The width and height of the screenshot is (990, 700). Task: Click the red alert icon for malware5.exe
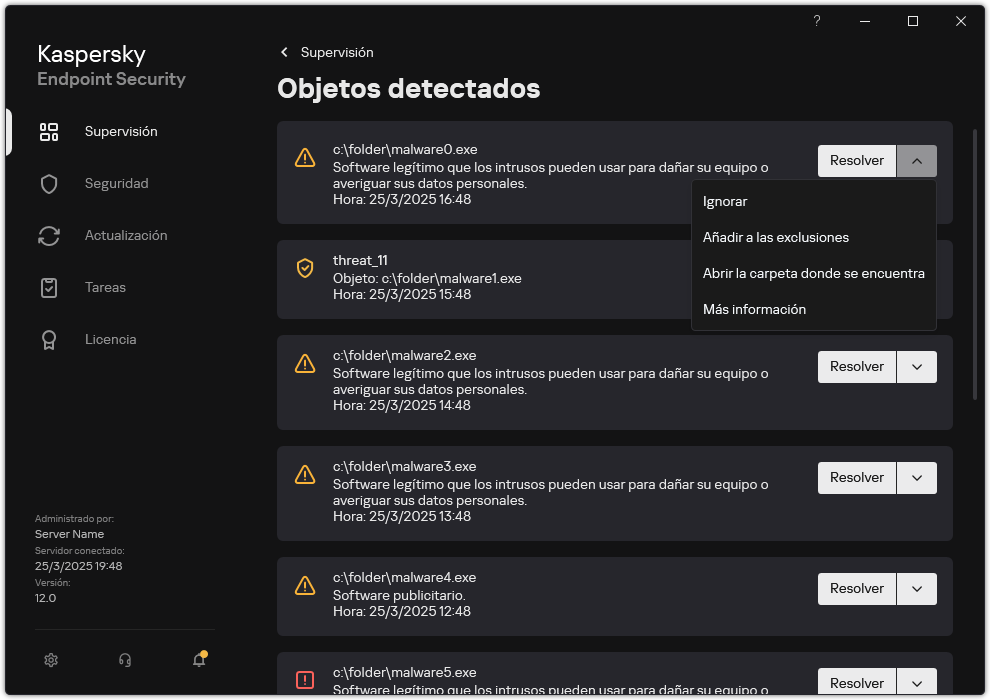tap(305, 679)
